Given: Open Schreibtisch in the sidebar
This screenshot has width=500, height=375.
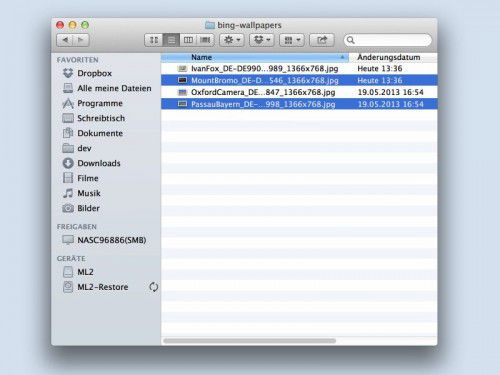Looking at the screenshot, I should pyautogui.click(x=94, y=118).
